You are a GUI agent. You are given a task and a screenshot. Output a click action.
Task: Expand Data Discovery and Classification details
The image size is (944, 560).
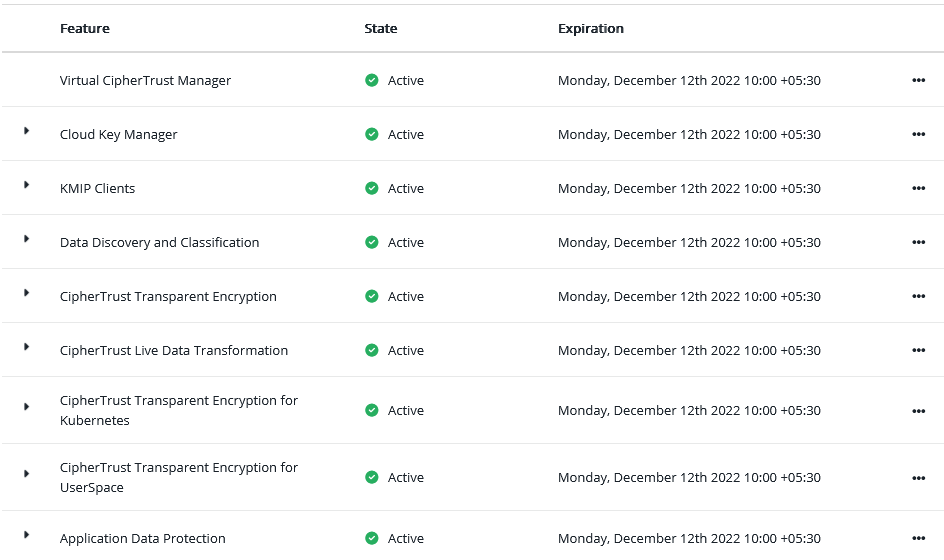click(x=27, y=239)
